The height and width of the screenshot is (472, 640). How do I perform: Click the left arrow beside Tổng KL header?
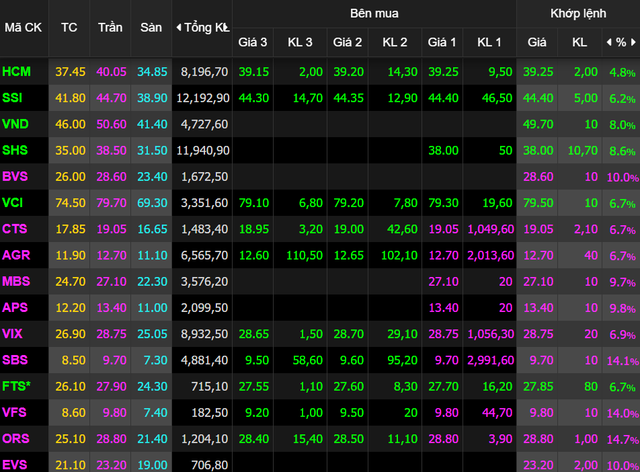pos(179,27)
